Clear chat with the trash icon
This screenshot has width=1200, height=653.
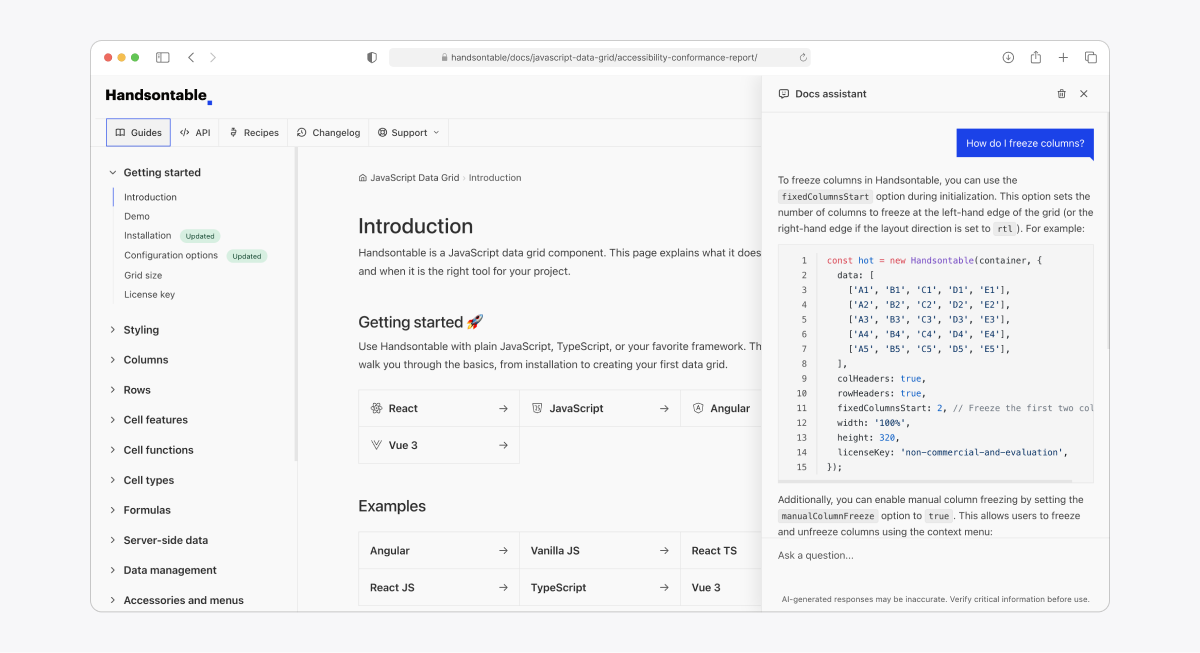1061,94
